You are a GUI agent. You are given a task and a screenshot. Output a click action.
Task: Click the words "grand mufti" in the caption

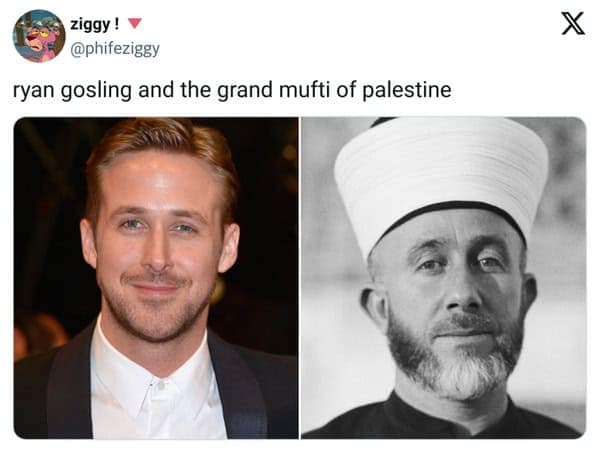tap(275, 90)
